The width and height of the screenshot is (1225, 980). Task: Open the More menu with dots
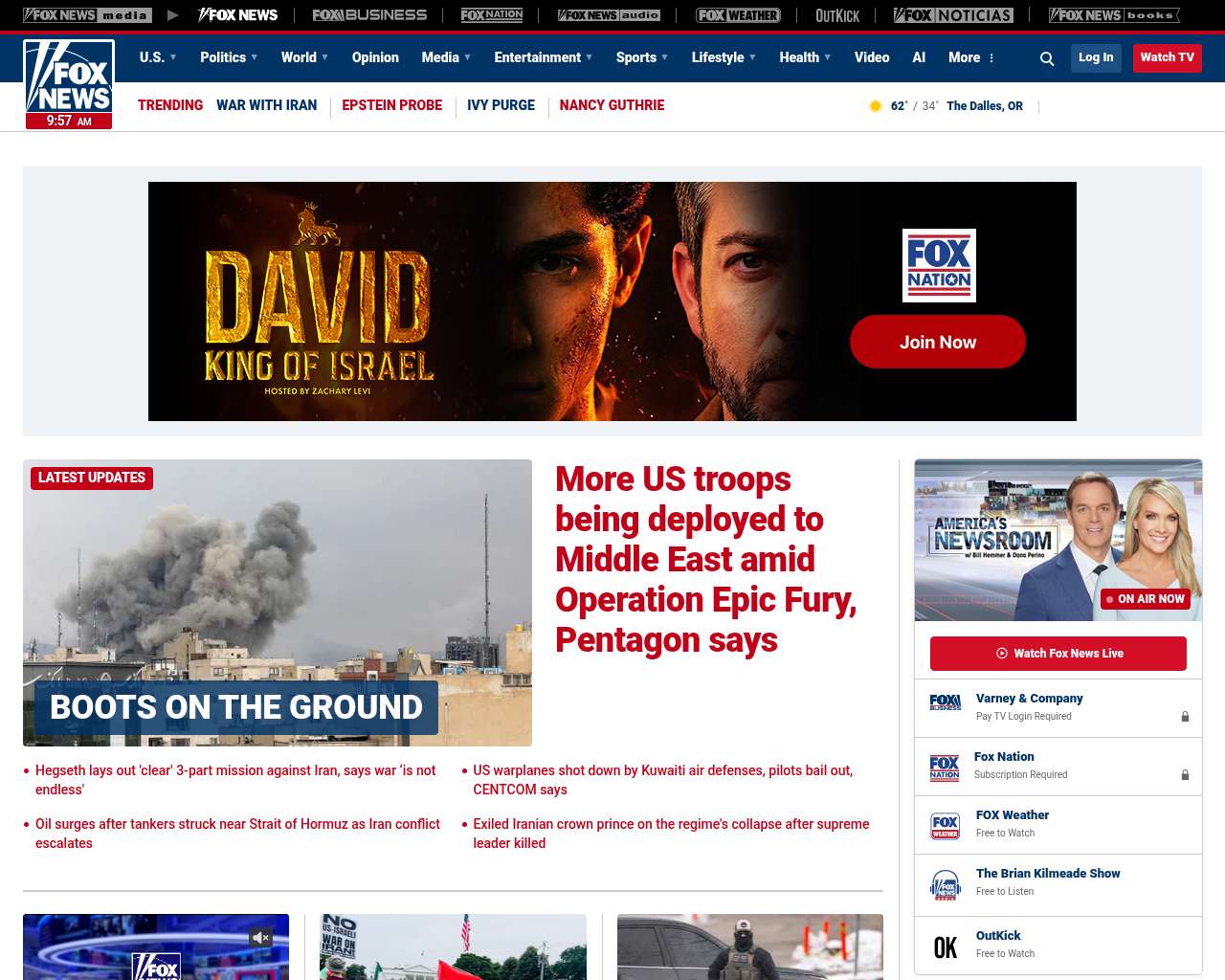971,57
